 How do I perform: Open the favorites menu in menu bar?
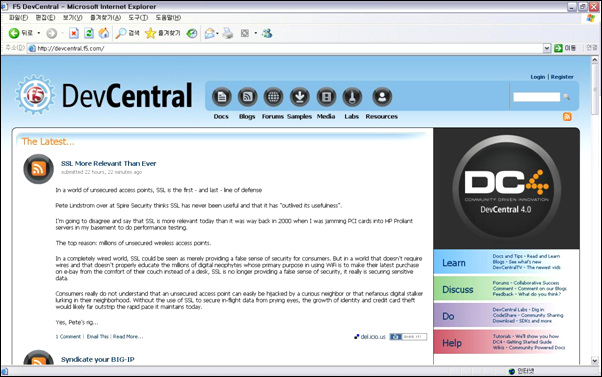105,18
